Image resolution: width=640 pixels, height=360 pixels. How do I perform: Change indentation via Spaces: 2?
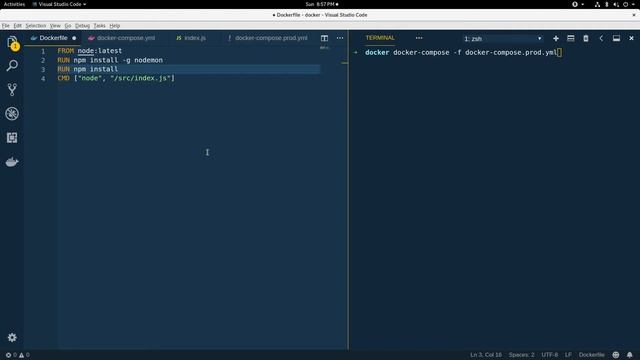pos(521,355)
